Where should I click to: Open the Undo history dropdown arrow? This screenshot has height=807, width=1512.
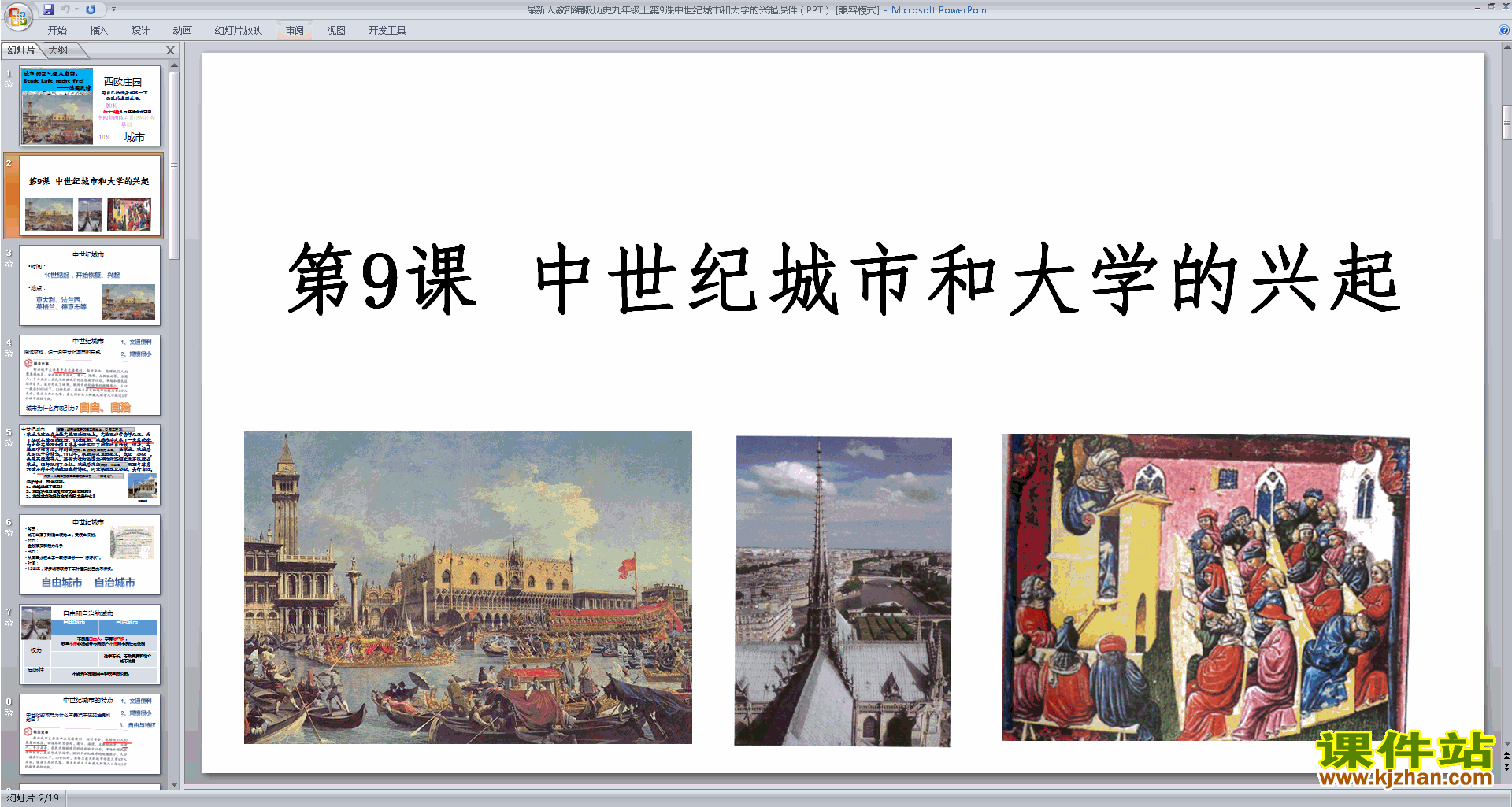click(76, 9)
